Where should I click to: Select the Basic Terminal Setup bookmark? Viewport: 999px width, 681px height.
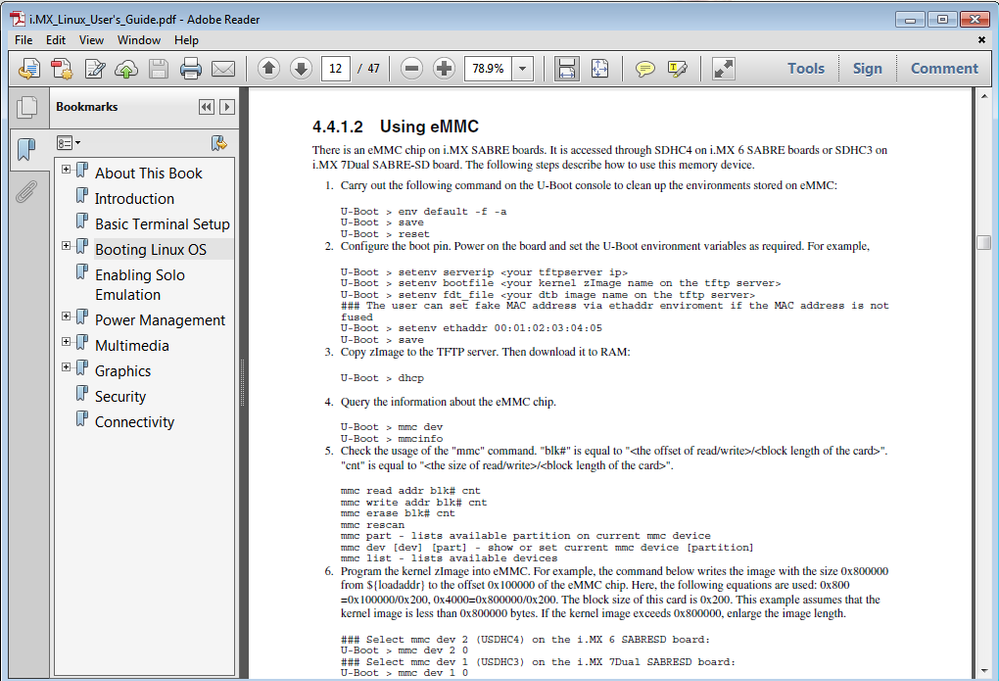[162, 224]
